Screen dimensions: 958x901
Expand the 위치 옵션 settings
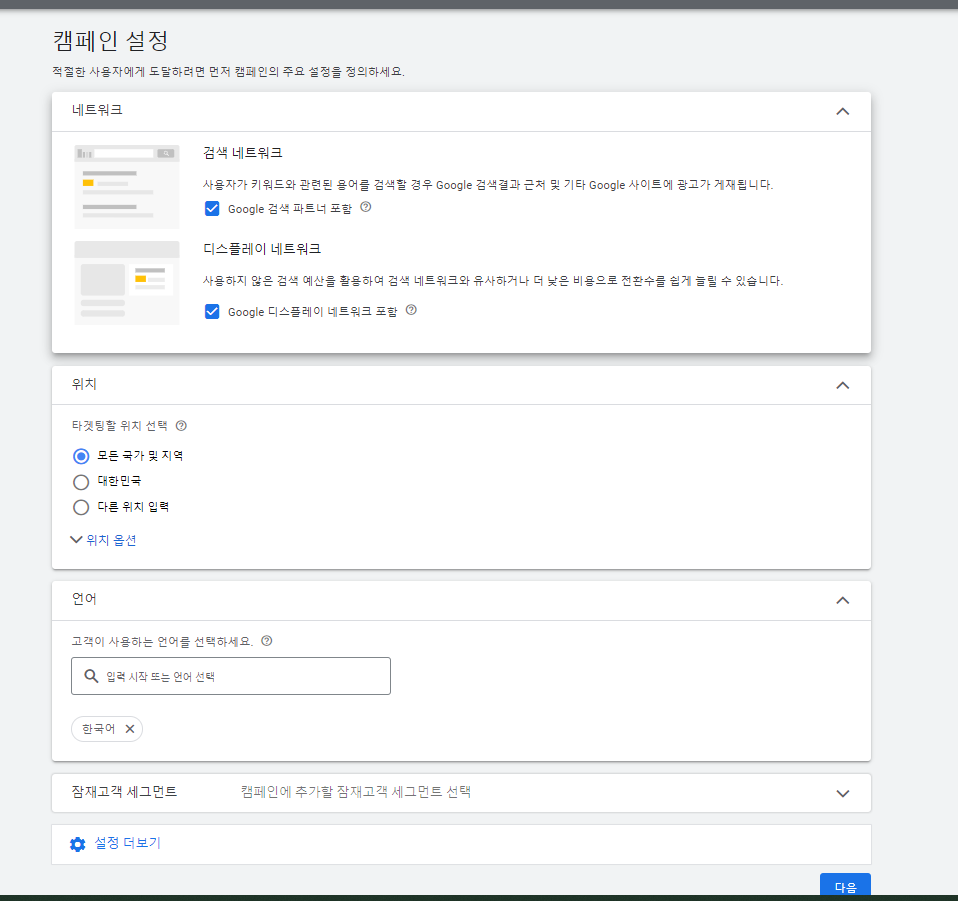click(x=104, y=539)
